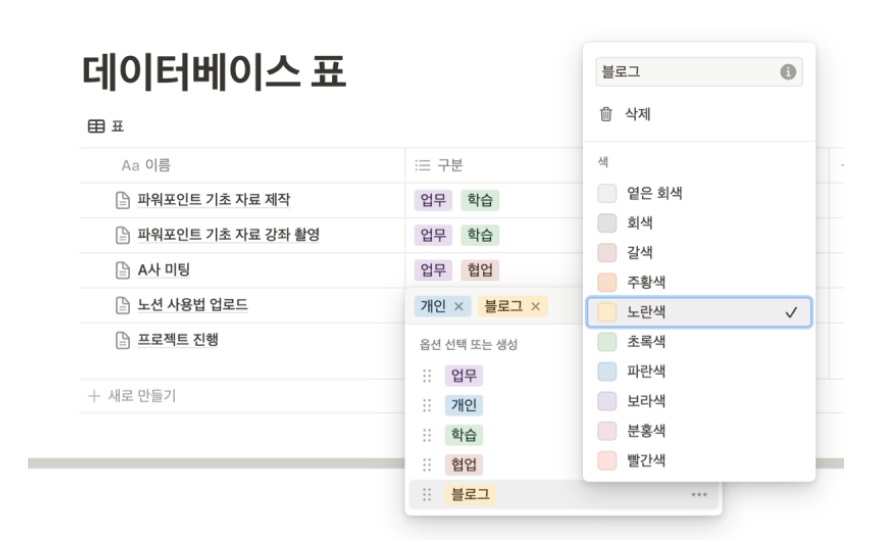Screen dimensions: 889x540
Task: Choose the 갈색 color option
Action: click(699, 252)
